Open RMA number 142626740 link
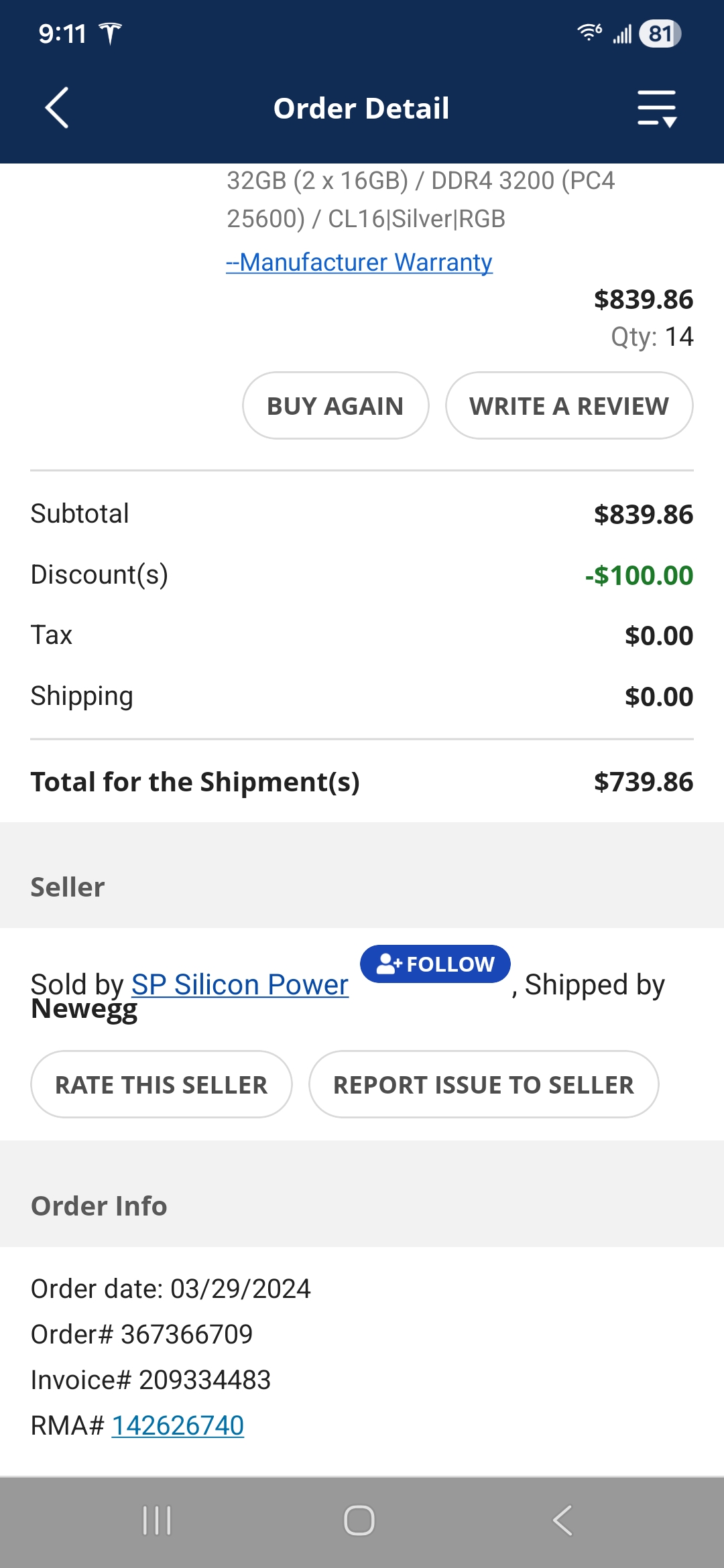 click(x=178, y=1425)
